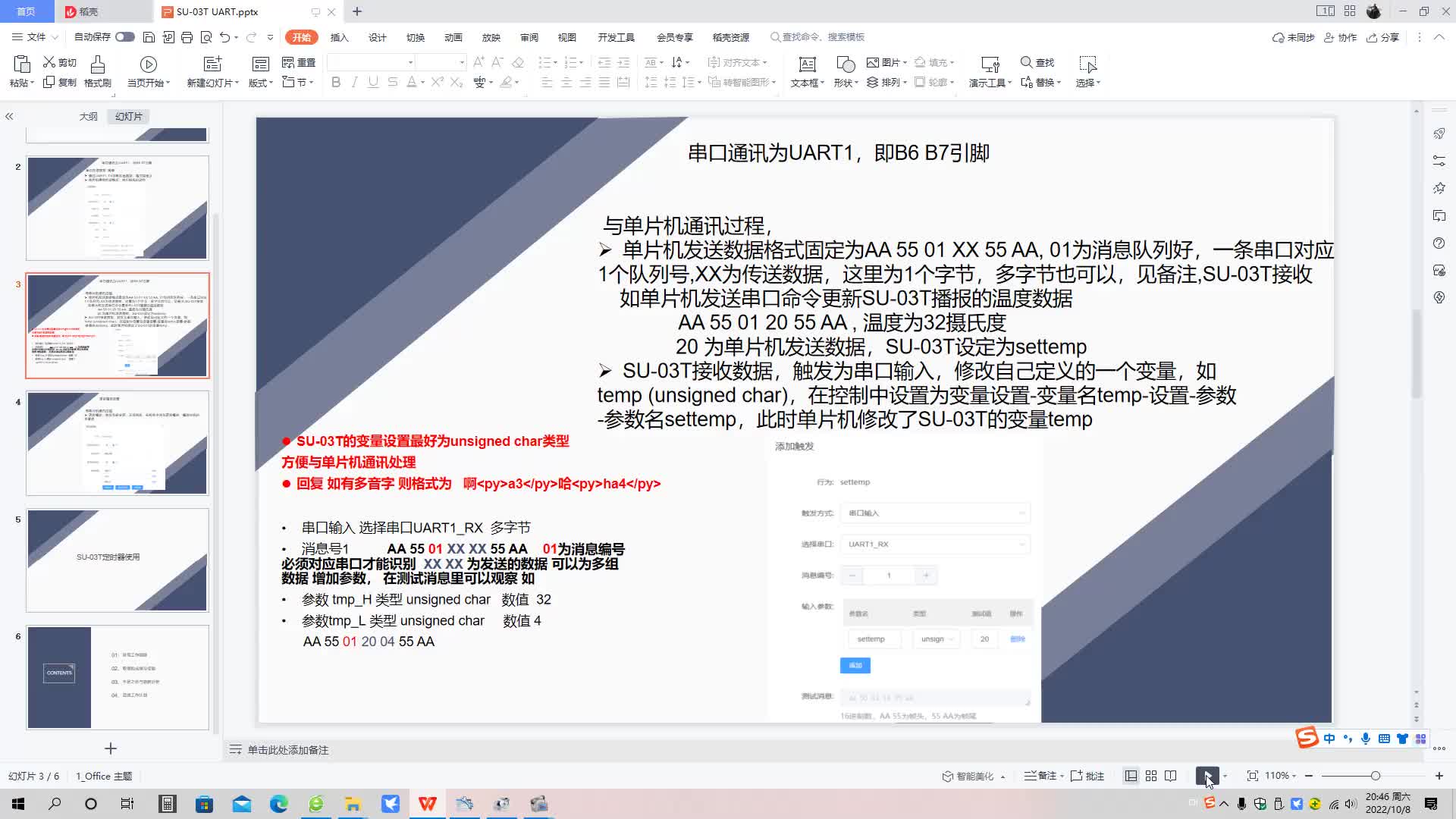Click the clear formatting eraser icon
The width and height of the screenshot is (1456, 819).
(x=518, y=62)
